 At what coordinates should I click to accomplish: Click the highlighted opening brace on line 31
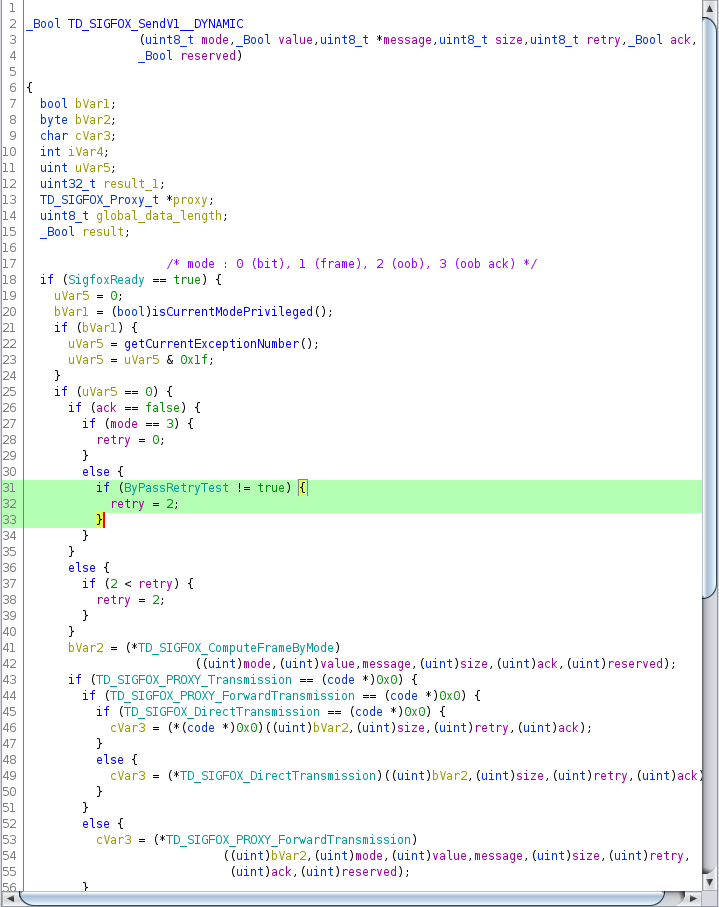tap(303, 488)
